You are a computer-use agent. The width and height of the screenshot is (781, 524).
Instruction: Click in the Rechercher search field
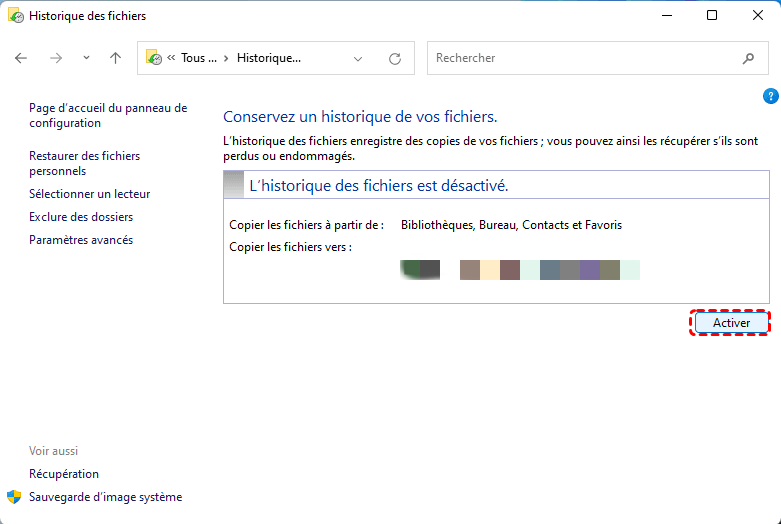[580, 58]
